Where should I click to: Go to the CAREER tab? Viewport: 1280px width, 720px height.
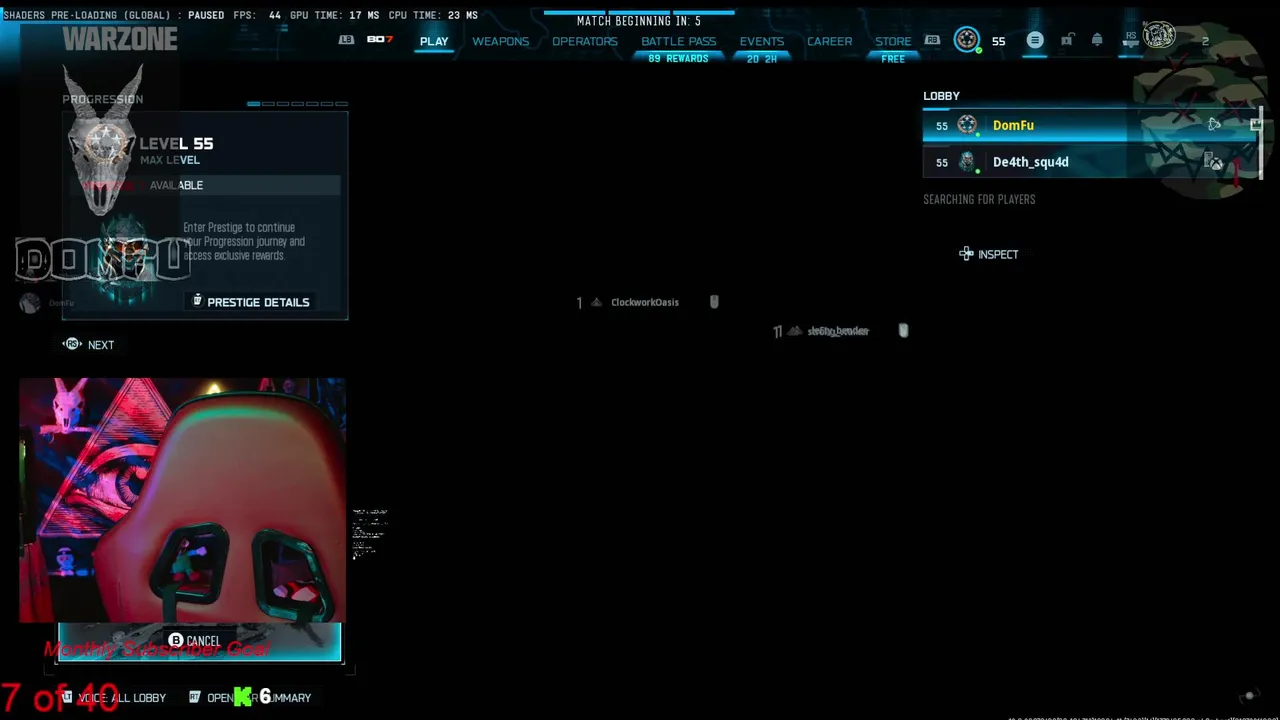pyautogui.click(x=830, y=41)
